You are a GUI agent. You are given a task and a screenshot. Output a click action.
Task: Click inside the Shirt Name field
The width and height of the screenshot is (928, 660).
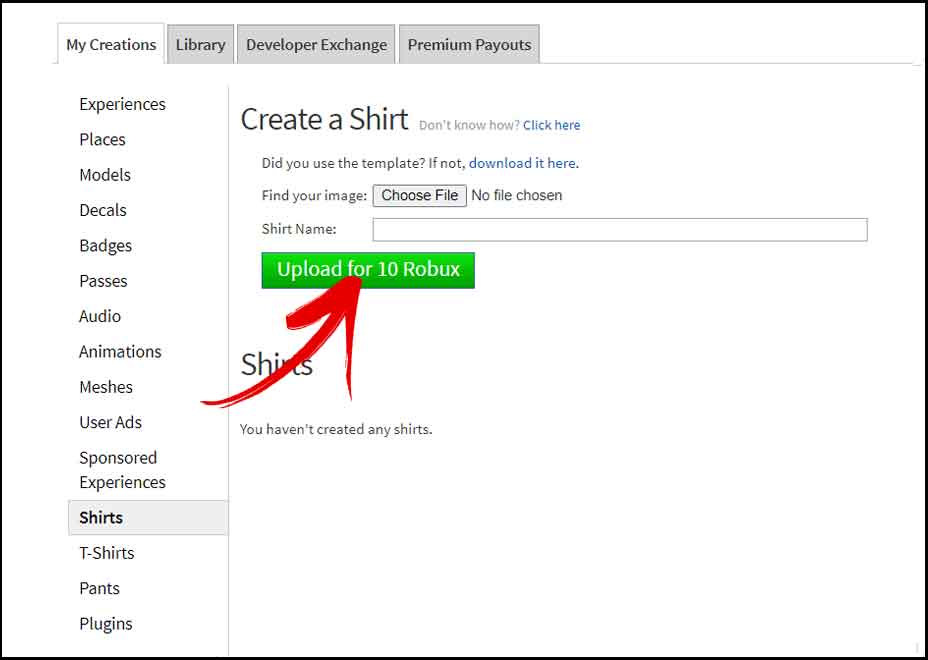(618, 230)
